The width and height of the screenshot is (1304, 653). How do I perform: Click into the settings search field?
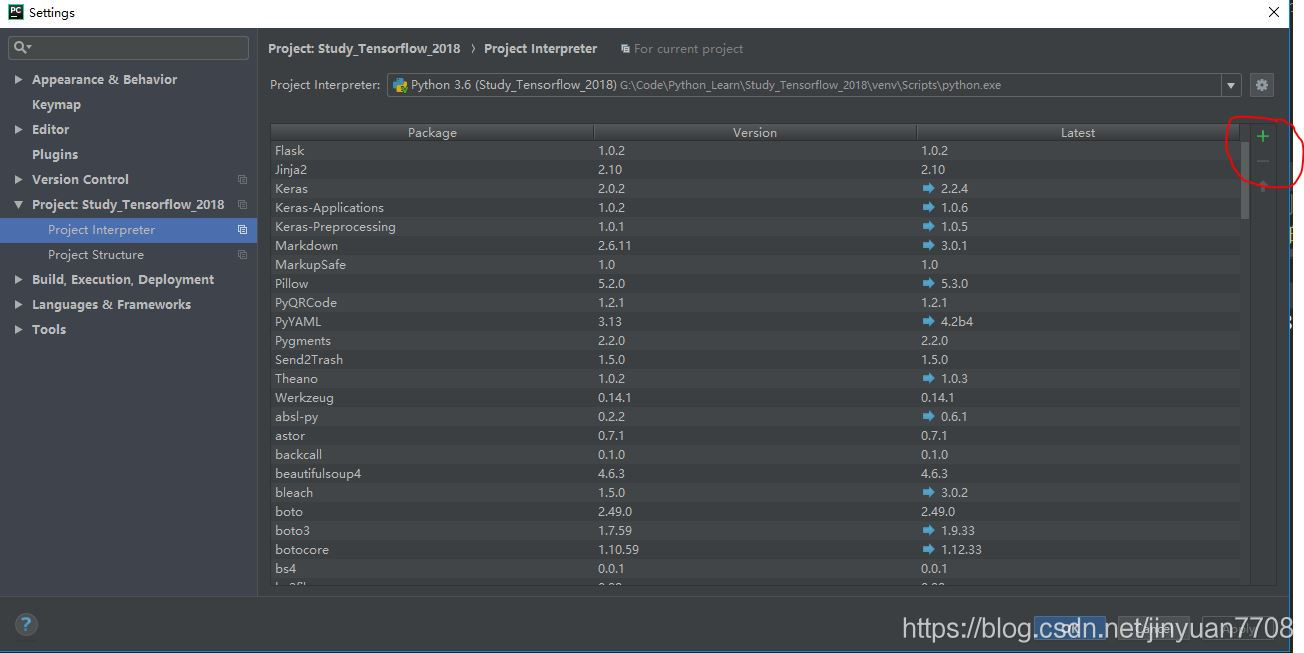coord(128,47)
